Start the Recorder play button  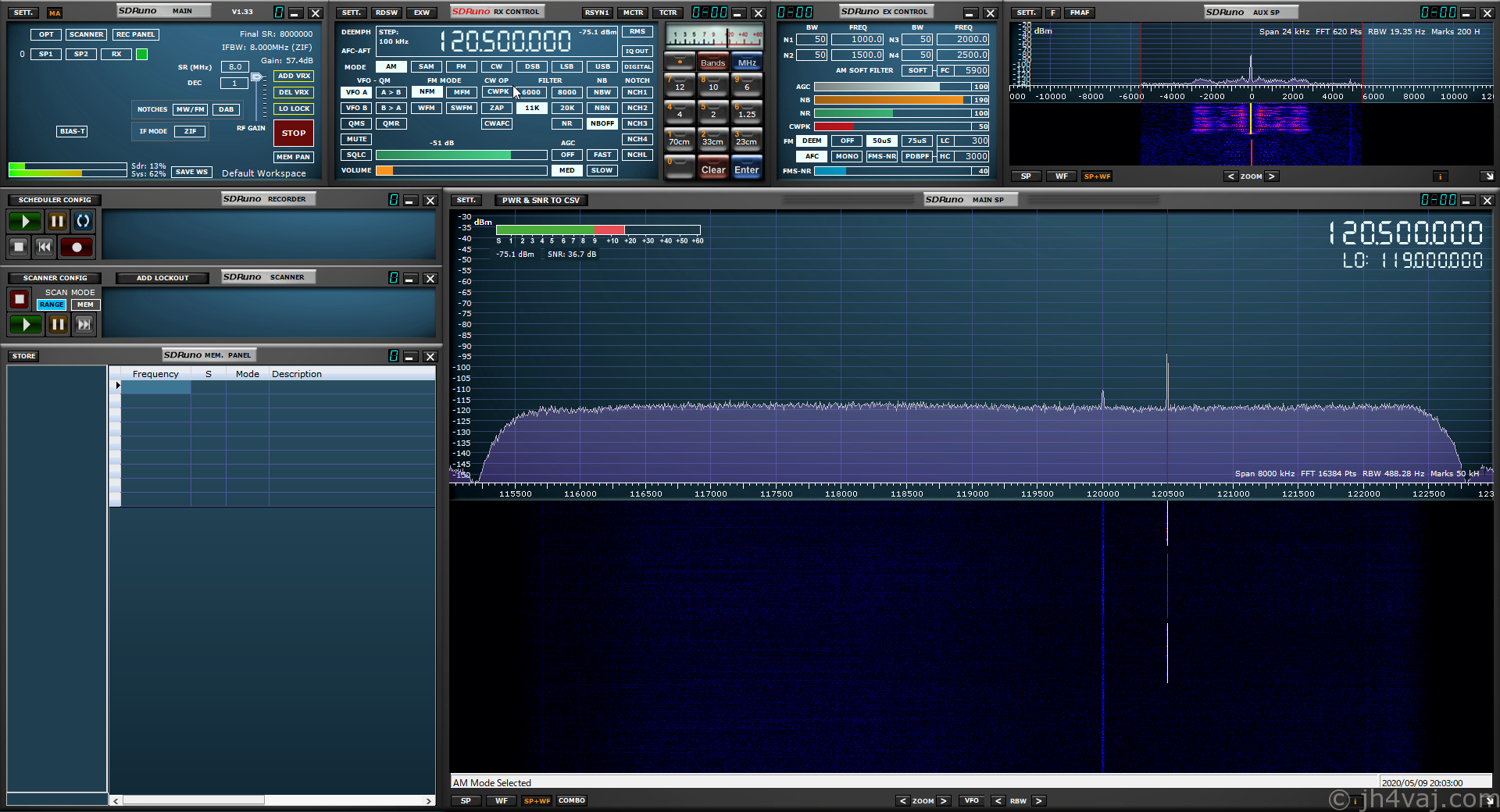pyautogui.click(x=25, y=222)
